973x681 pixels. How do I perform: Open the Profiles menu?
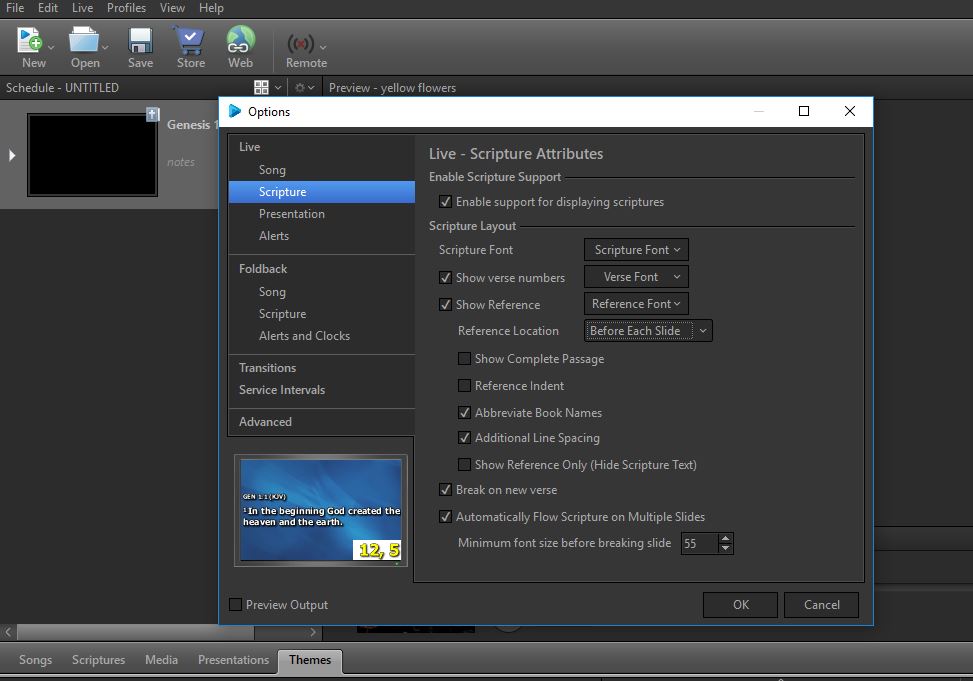[x=126, y=8]
